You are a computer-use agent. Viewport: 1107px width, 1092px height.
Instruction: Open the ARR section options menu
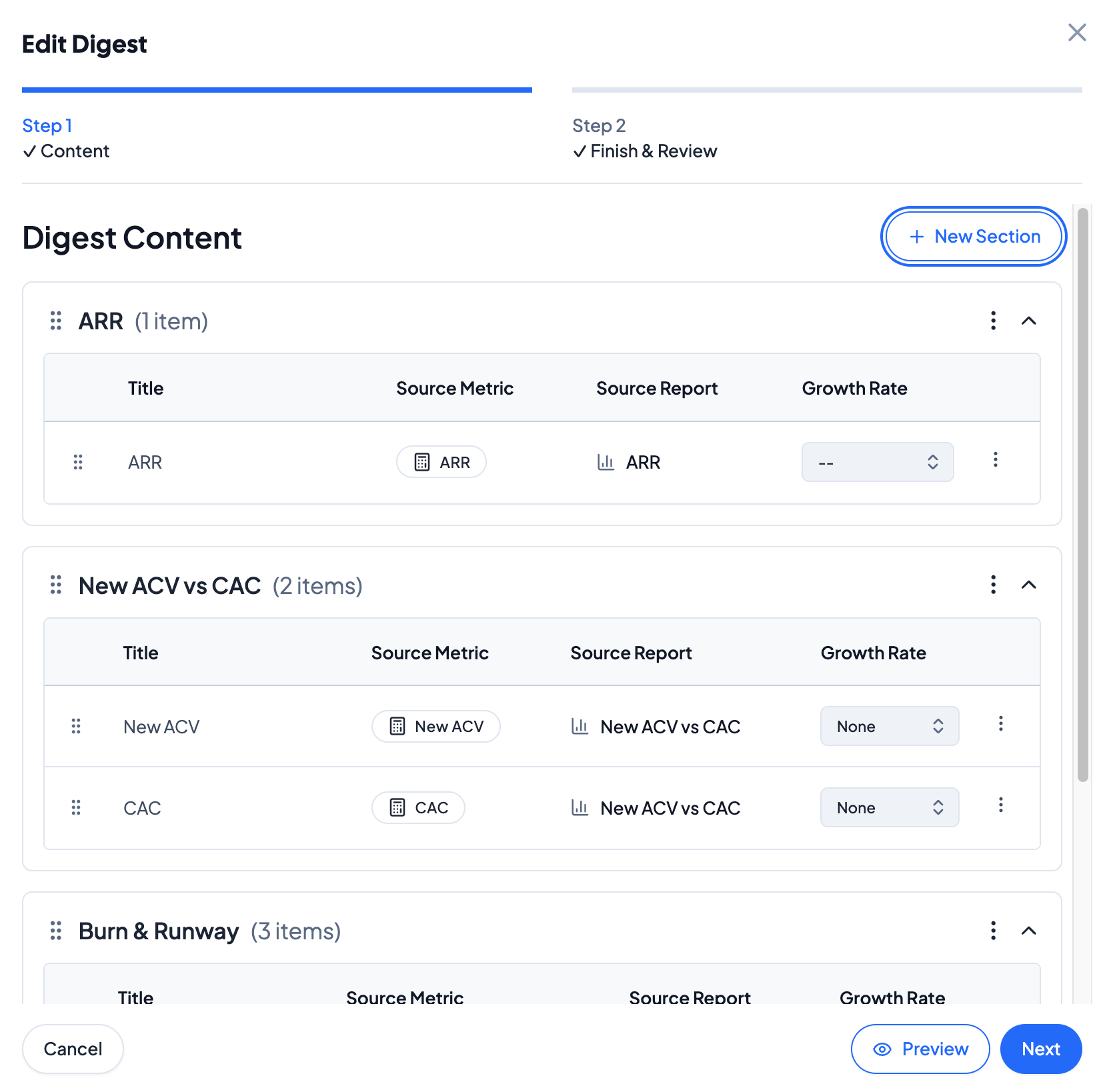click(x=993, y=321)
